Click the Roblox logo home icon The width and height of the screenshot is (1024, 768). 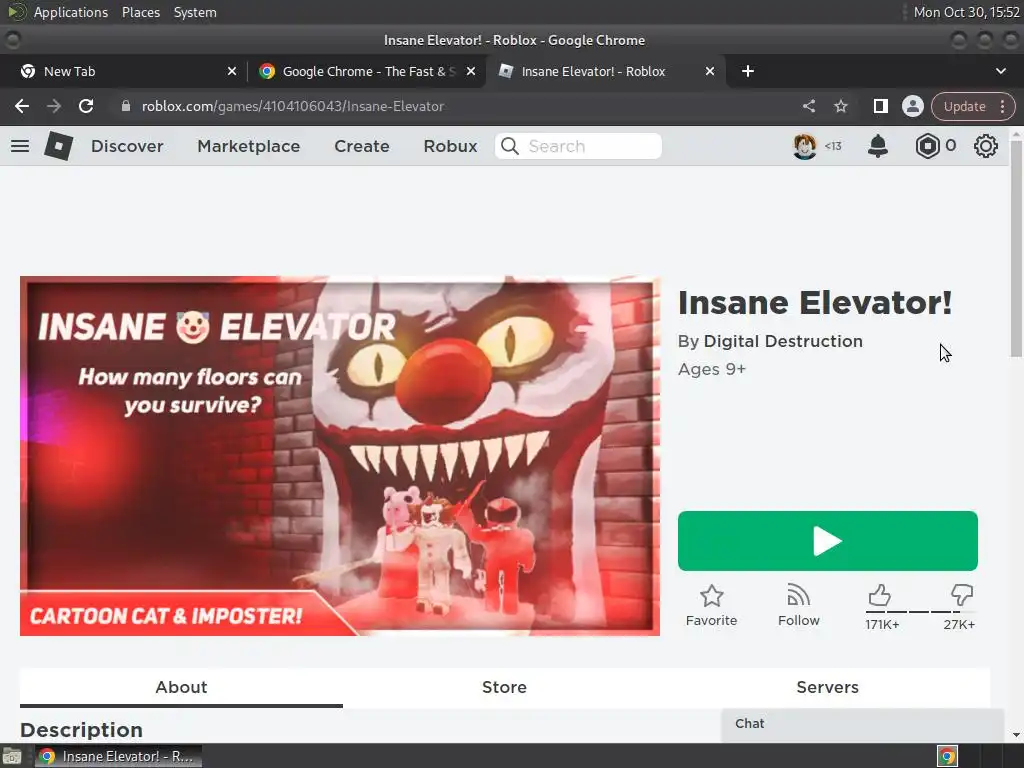tap(58, 146)
